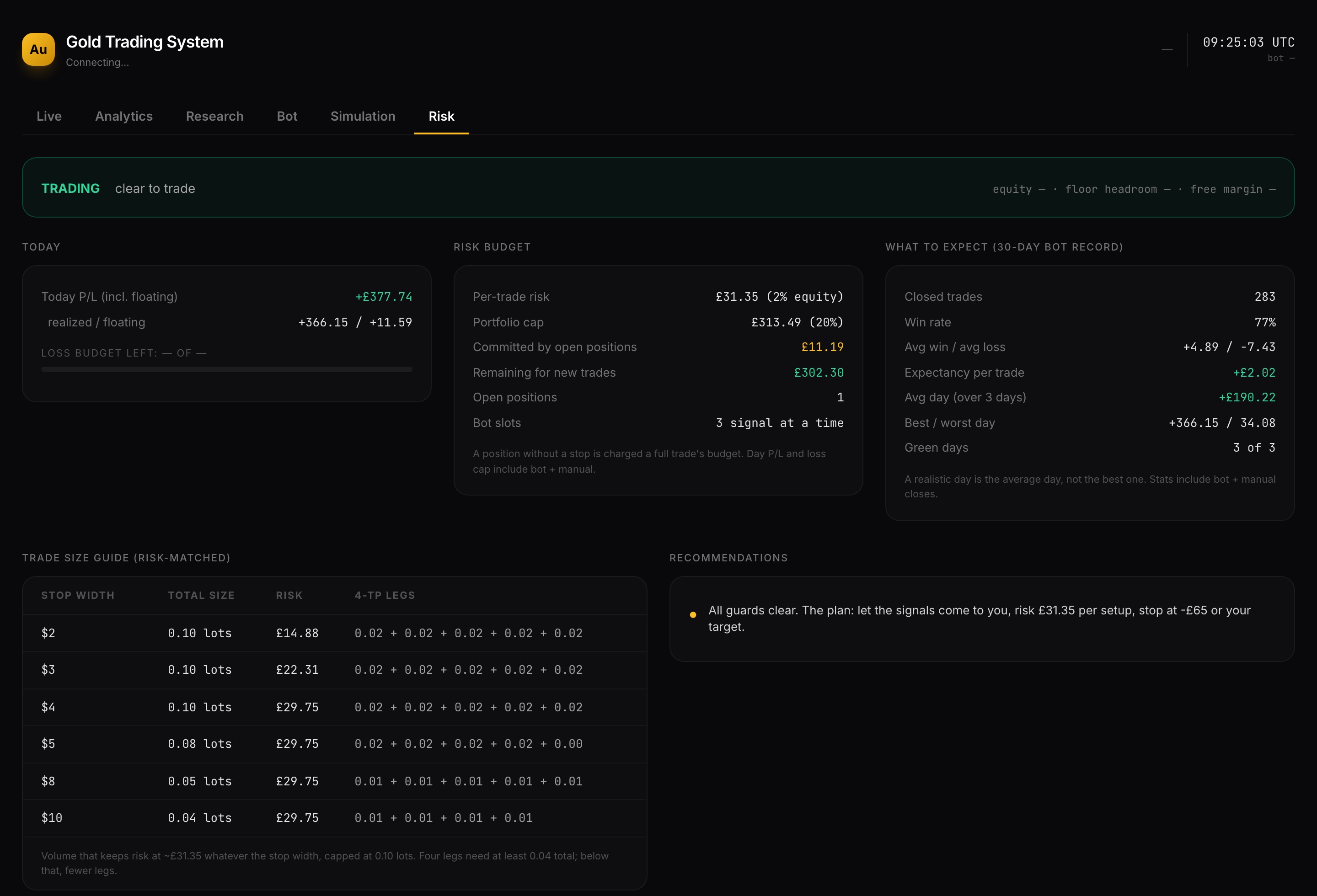Image resolution: width=1317 pixels, height=896 pixels.
Task: Click the RISK column header
Action: [x=289, y=595]
